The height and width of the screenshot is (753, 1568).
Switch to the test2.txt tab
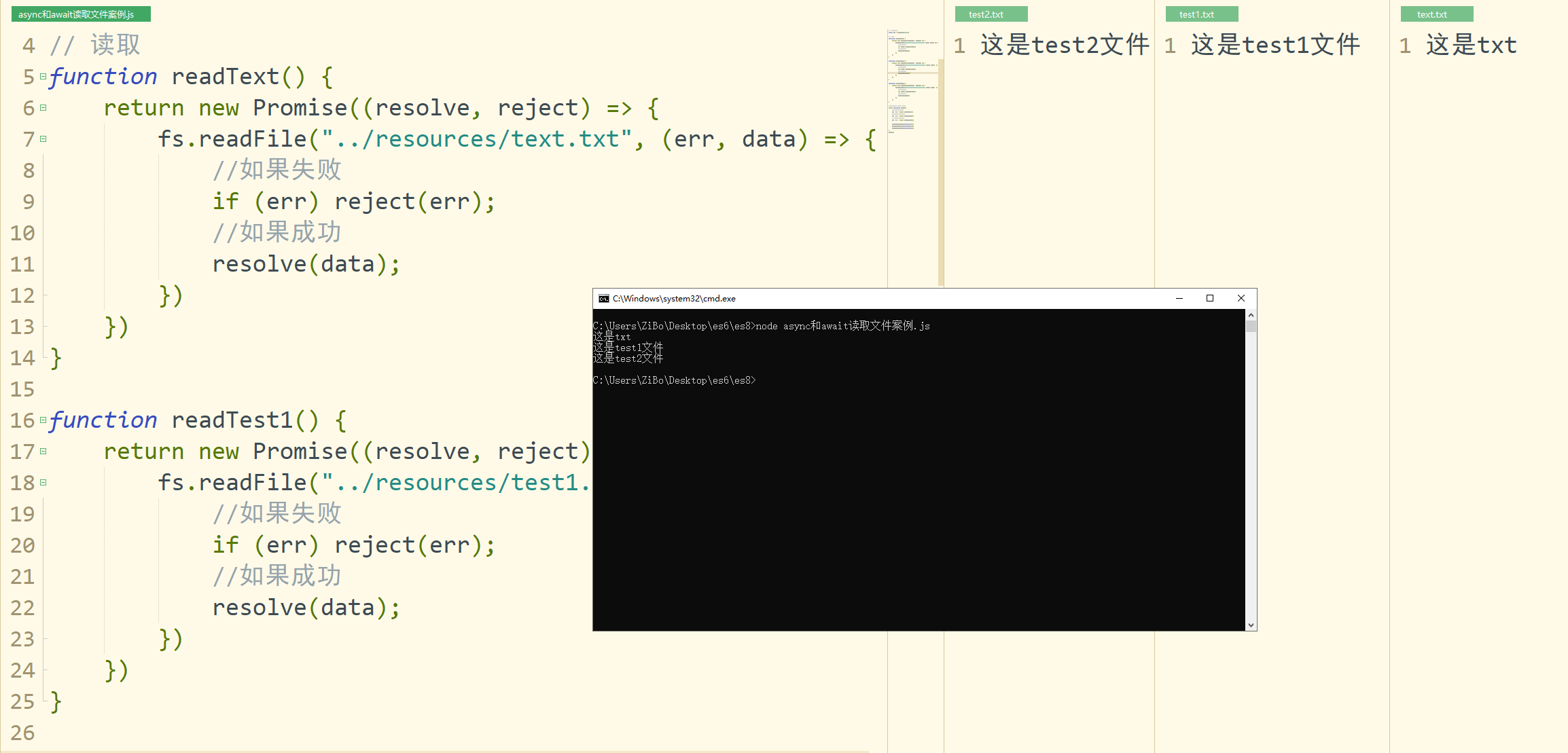[x=991, y=14]
